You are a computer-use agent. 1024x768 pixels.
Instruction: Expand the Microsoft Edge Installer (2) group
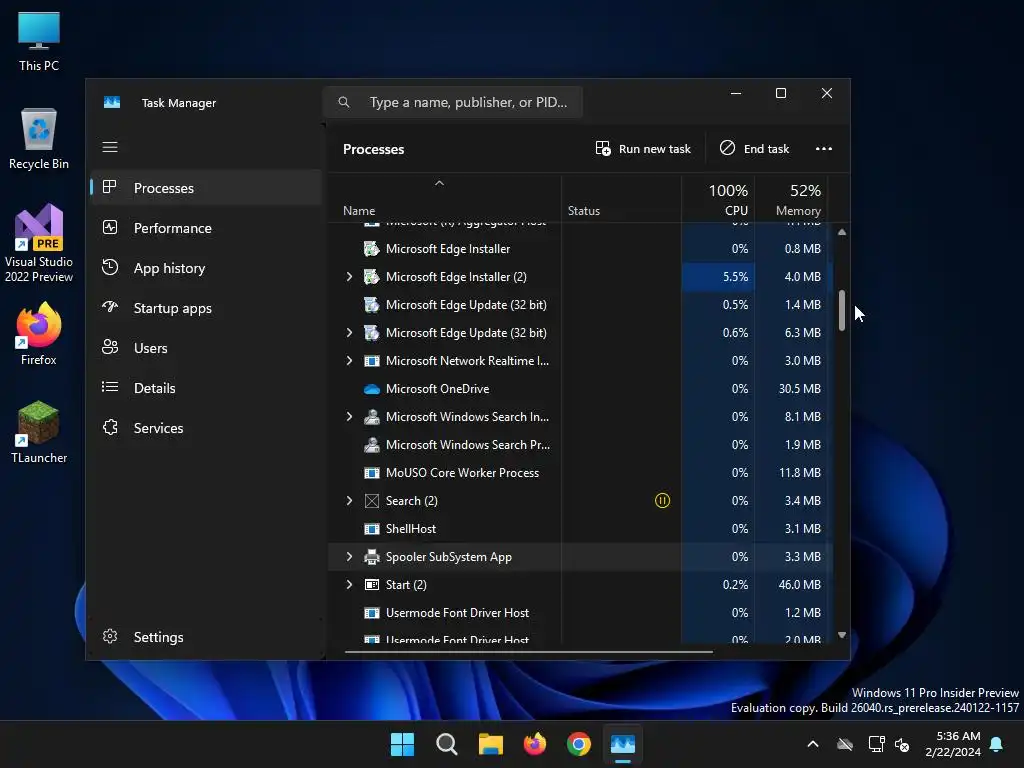coord(349,277)
